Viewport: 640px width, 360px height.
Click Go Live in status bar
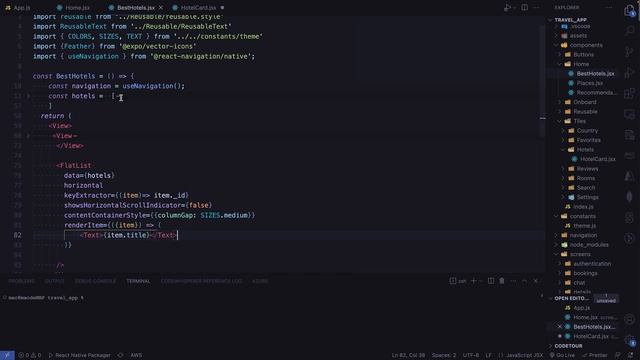click(x=562, y=355)
